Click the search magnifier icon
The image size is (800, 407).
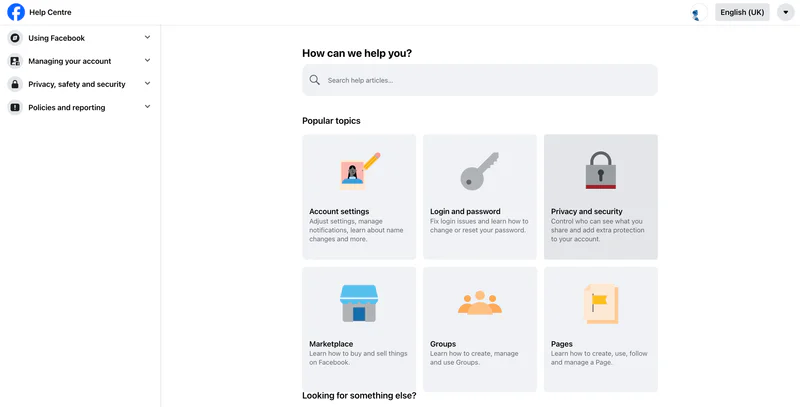pos(315,80)
